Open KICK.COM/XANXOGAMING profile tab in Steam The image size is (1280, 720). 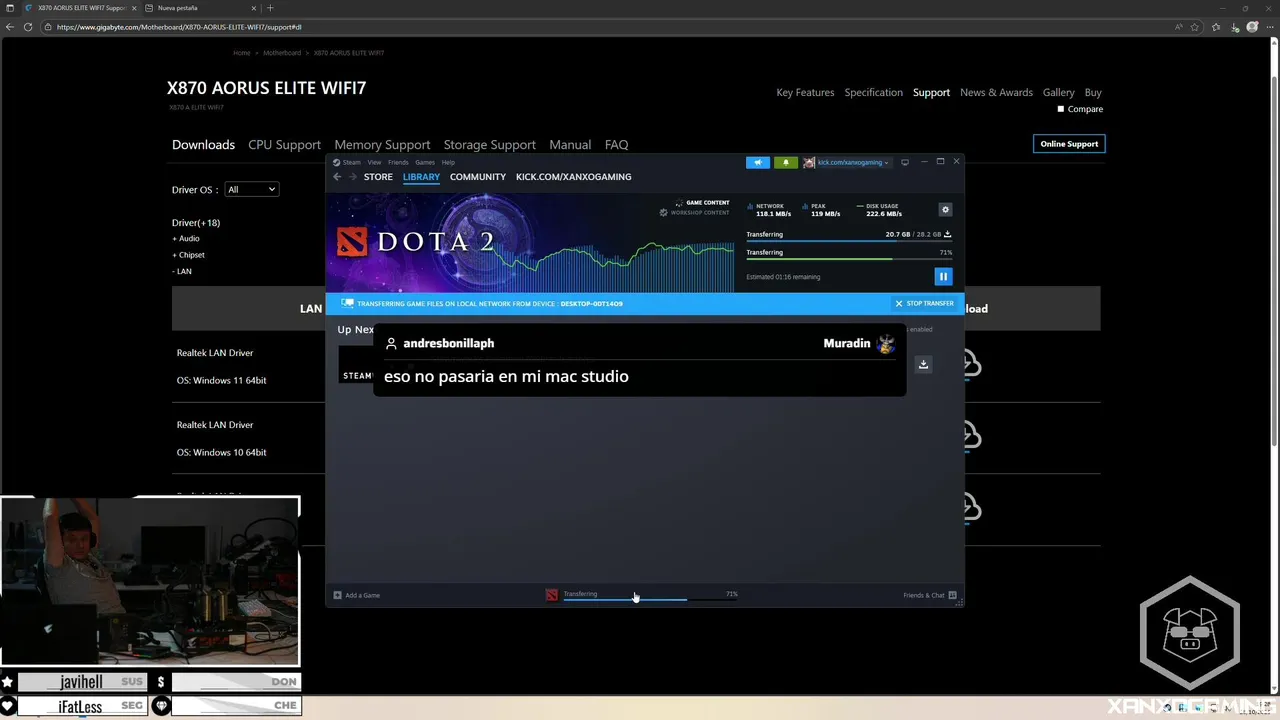pyautogui.click(x=574, y=177)
